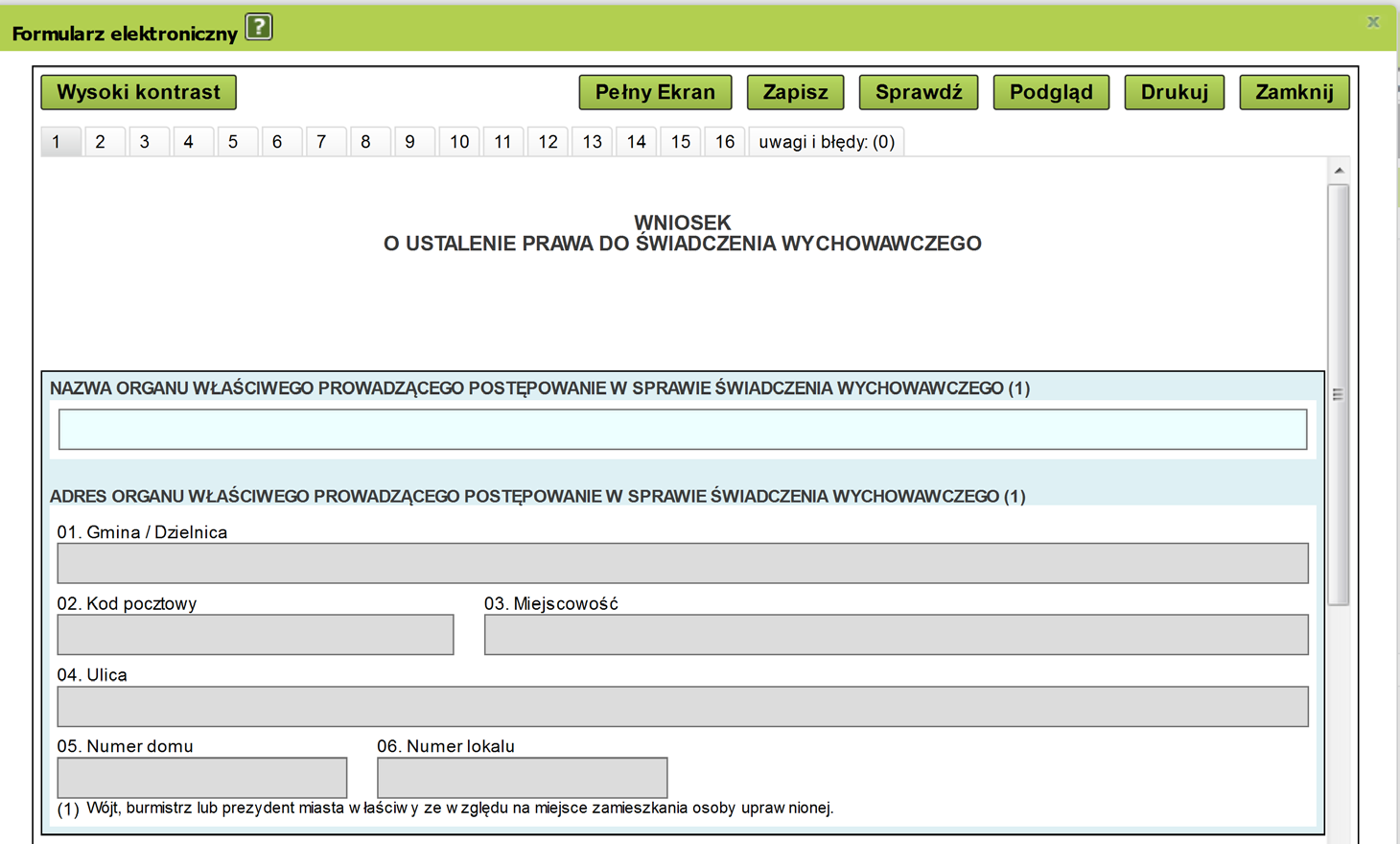Open page tab 6
1400x844 pixels.
[x=281, y=142]
